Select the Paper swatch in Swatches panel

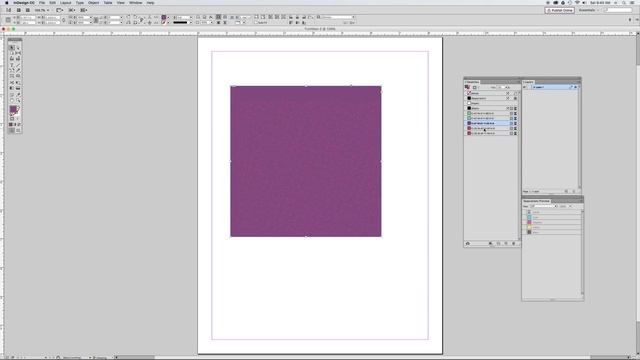click(x=491, y=103)
